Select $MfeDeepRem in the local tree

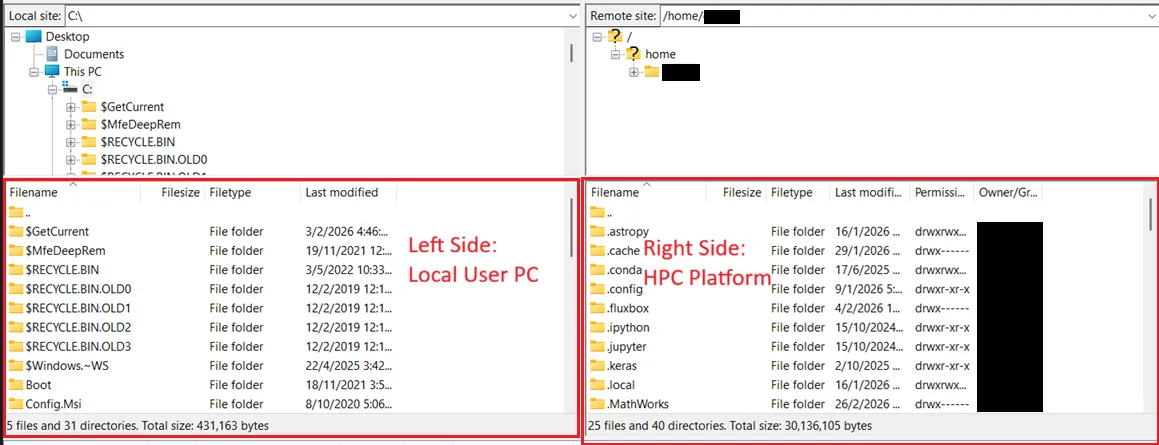[x=140, y=125]
